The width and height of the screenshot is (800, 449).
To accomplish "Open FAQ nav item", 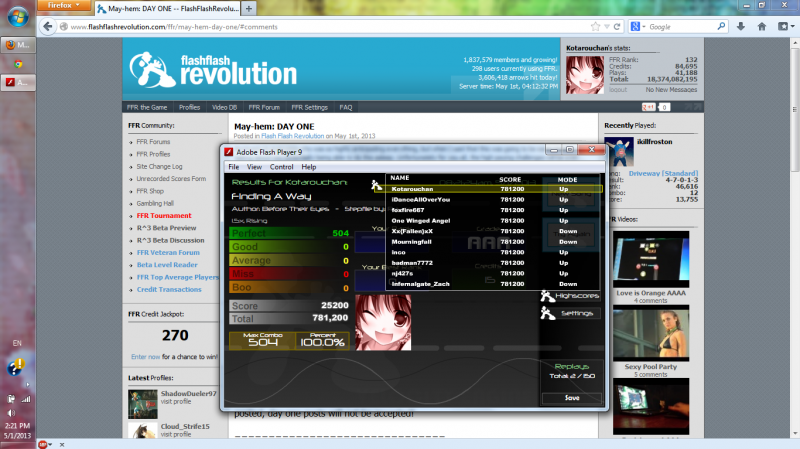I will [x=346, y=107].
